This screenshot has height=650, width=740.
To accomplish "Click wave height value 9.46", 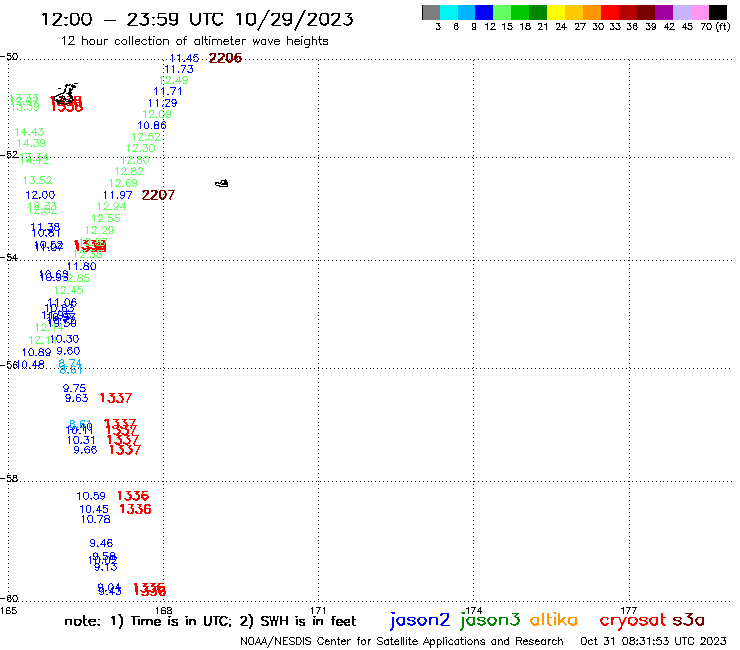I will [101, 543].
